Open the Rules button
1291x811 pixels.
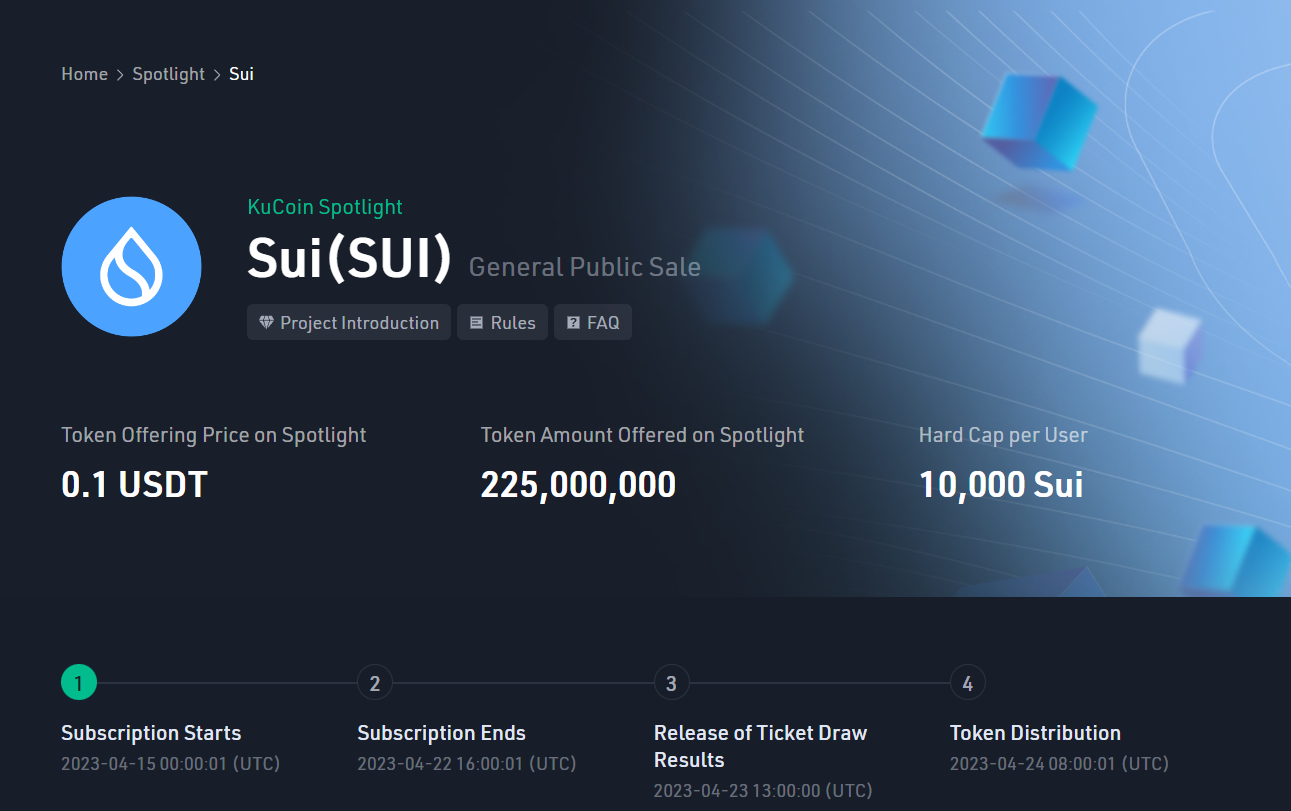[x=503, y=323]
